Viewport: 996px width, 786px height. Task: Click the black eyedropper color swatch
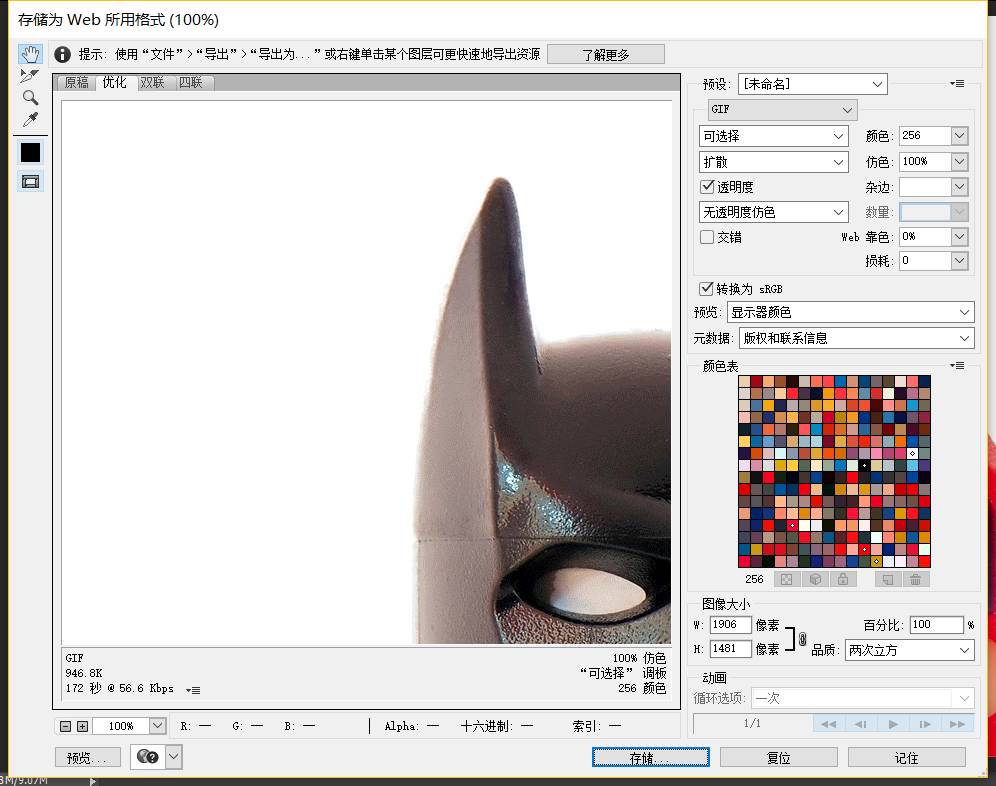(31, 152)
